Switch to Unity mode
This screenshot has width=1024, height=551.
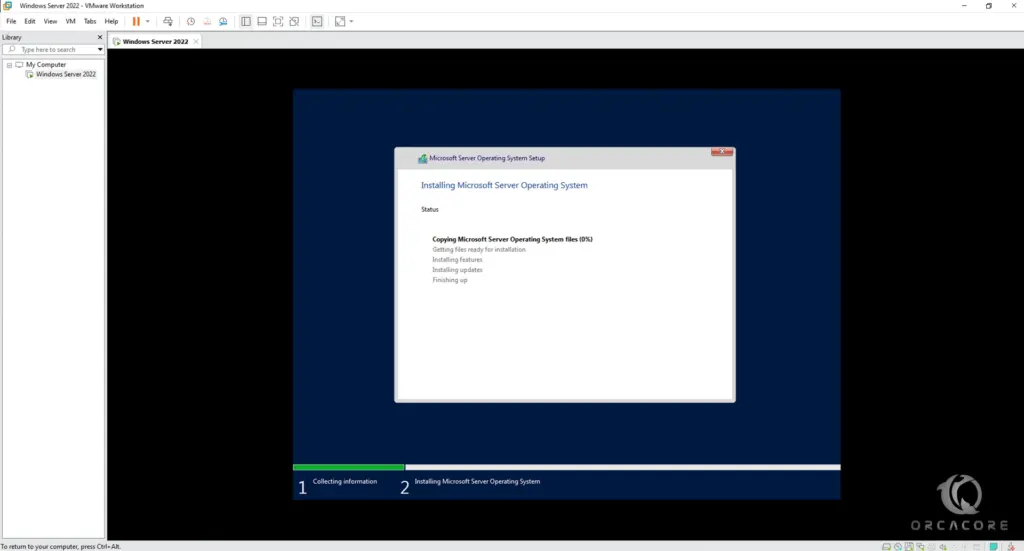pos(295,22)
